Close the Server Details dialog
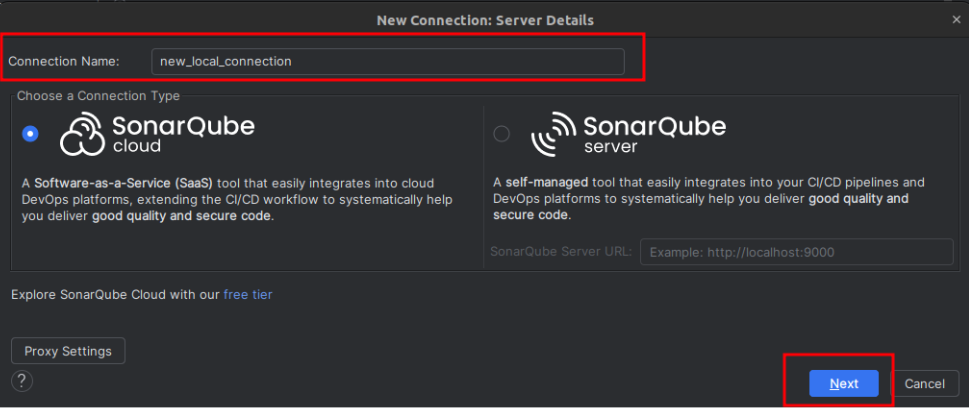Image resolution: width=969 pixels, height=408 pixels. [x=956, y=20]
